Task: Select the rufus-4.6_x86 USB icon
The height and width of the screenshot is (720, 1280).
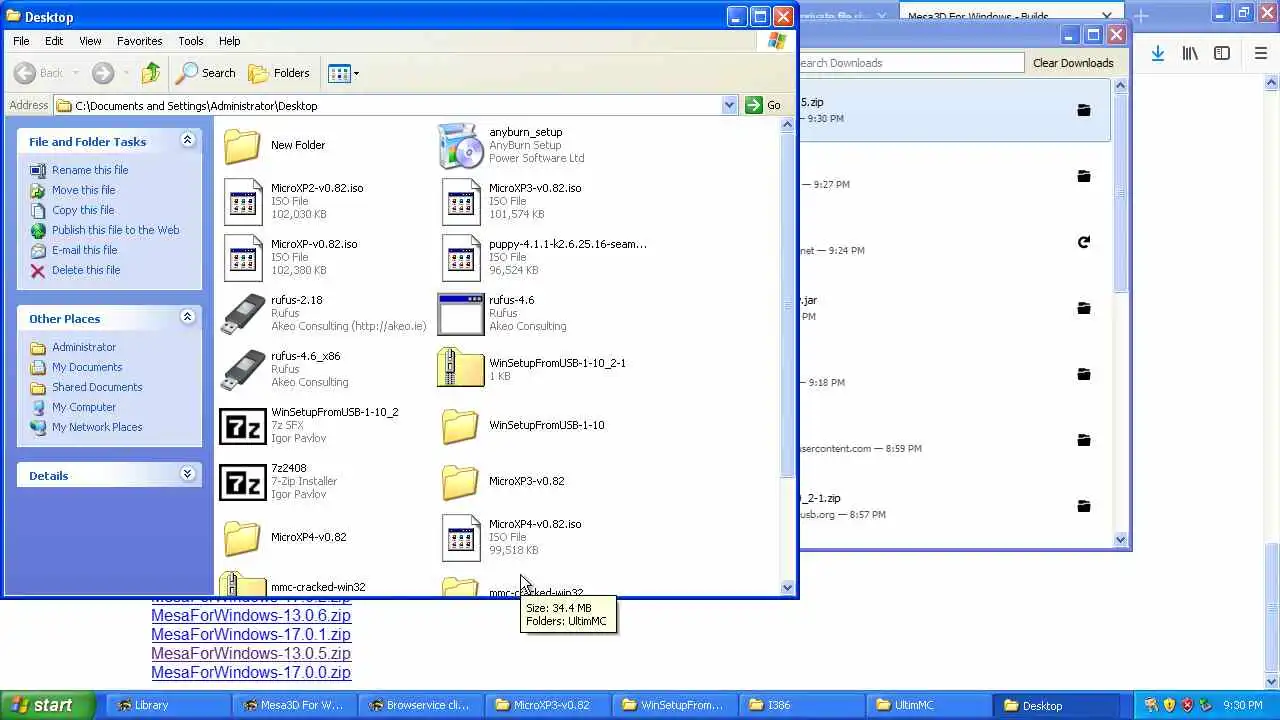Action: [243, 370]
